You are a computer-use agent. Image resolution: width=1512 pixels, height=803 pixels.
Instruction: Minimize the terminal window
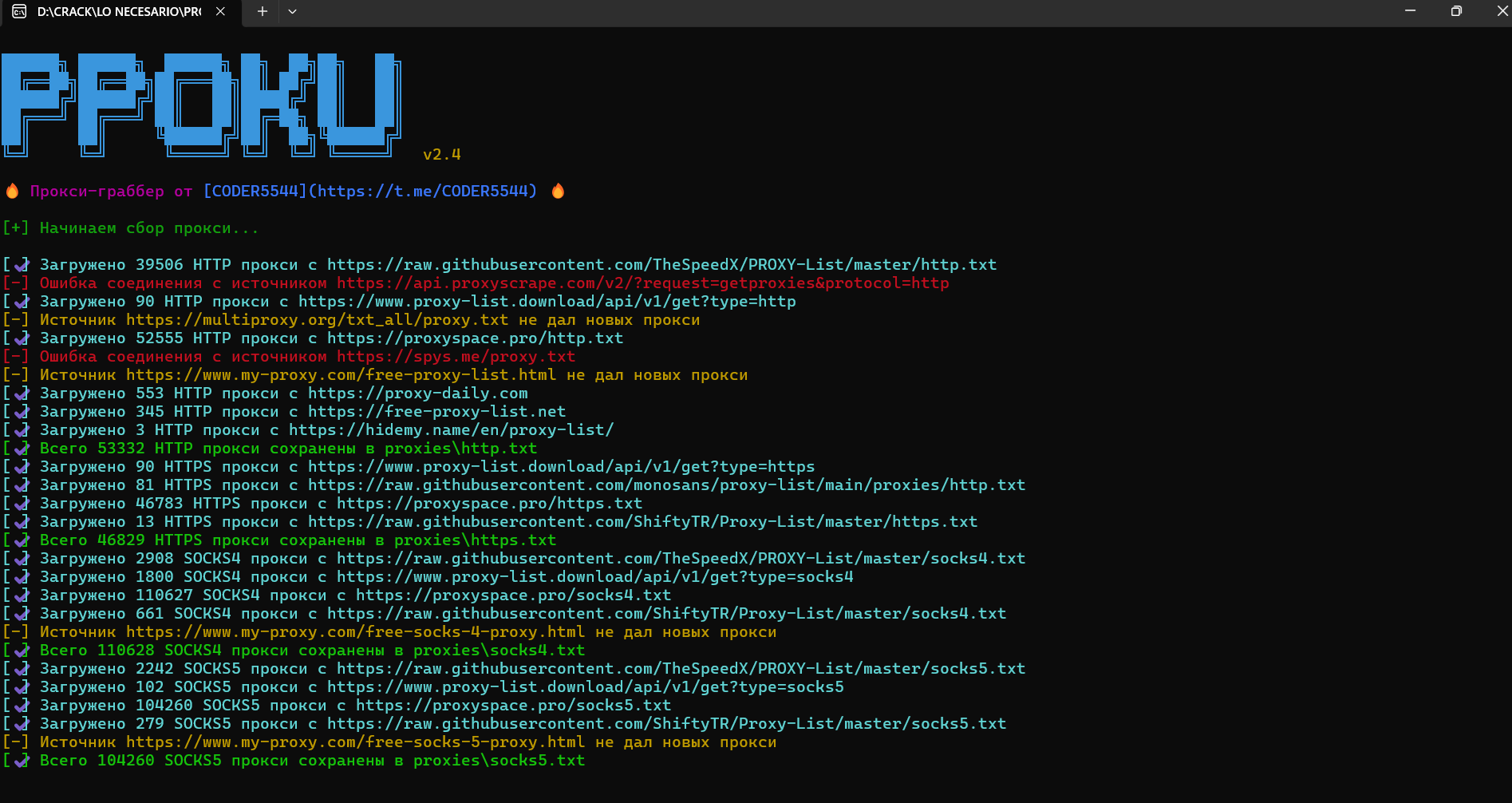1410,11
